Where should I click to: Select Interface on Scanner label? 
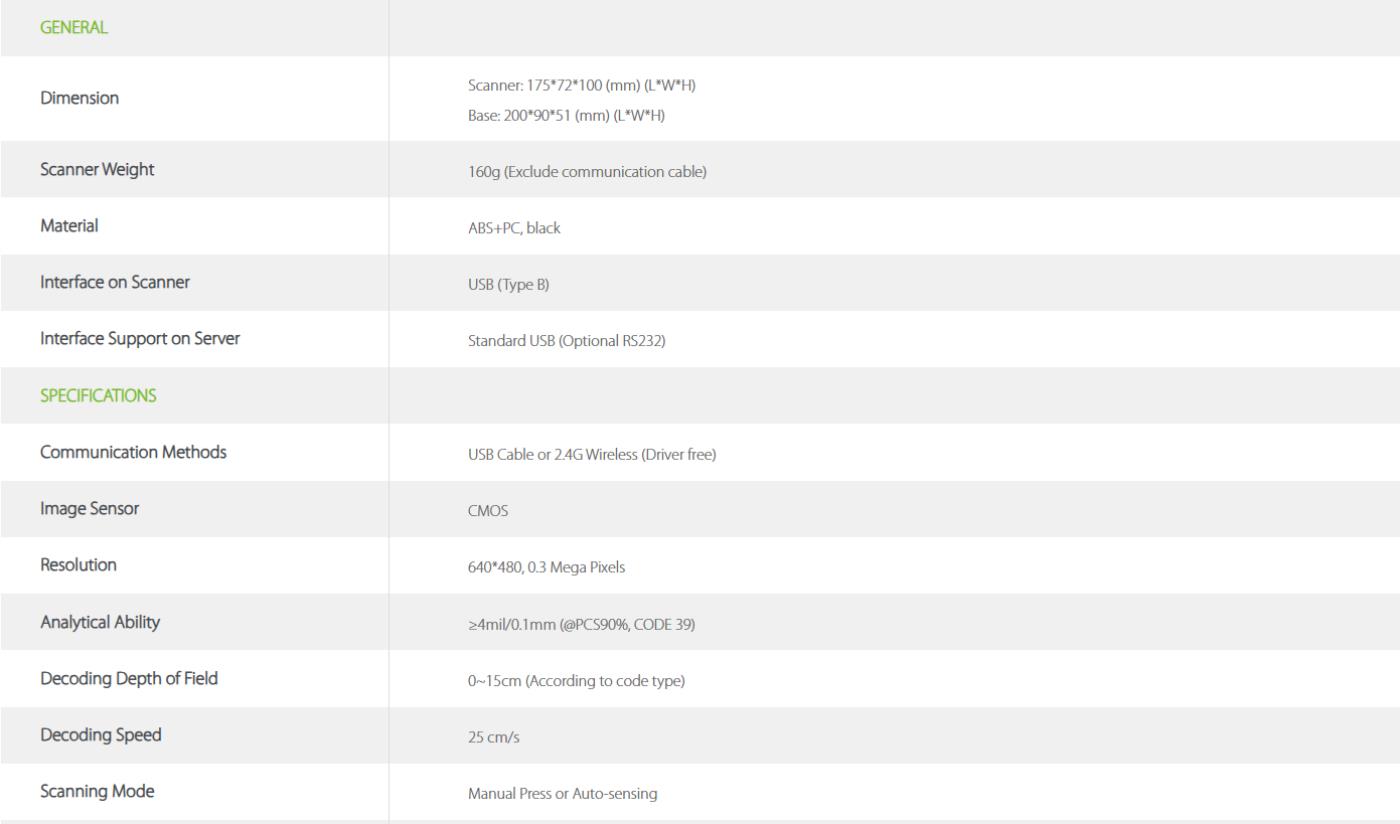coord(115,282)
